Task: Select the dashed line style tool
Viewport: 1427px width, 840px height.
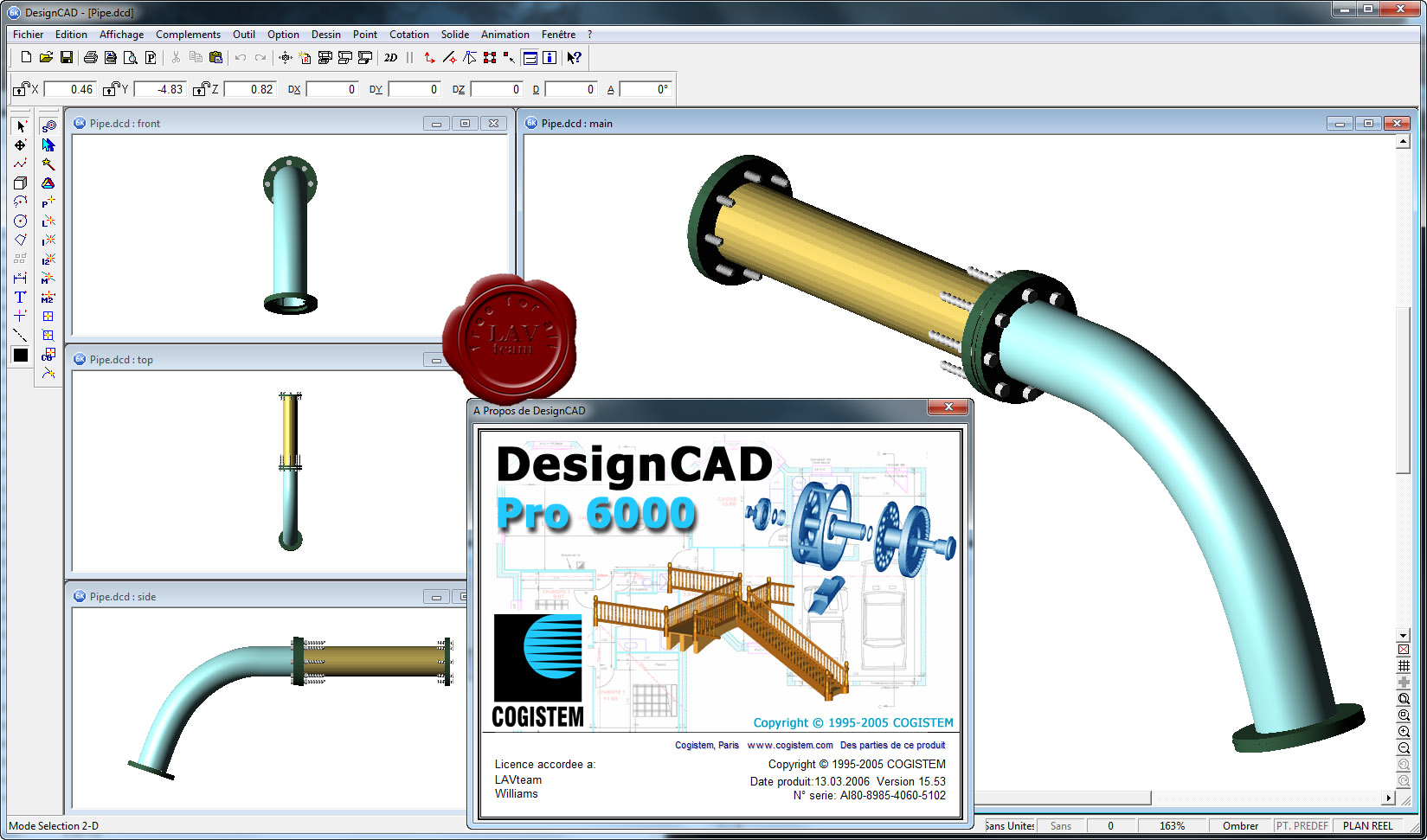Action: coord(21,336)
